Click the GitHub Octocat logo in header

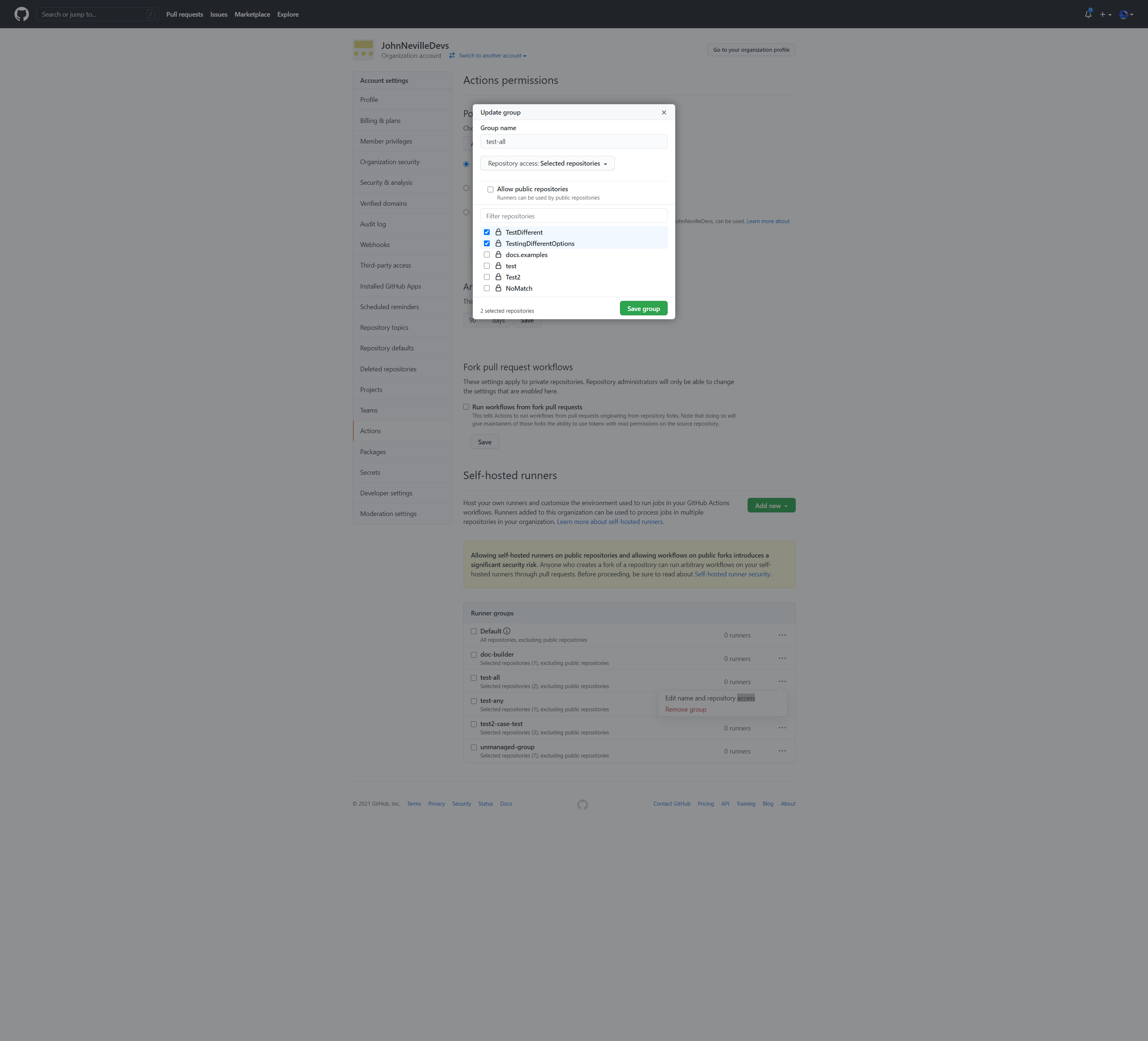pos(22,14)
